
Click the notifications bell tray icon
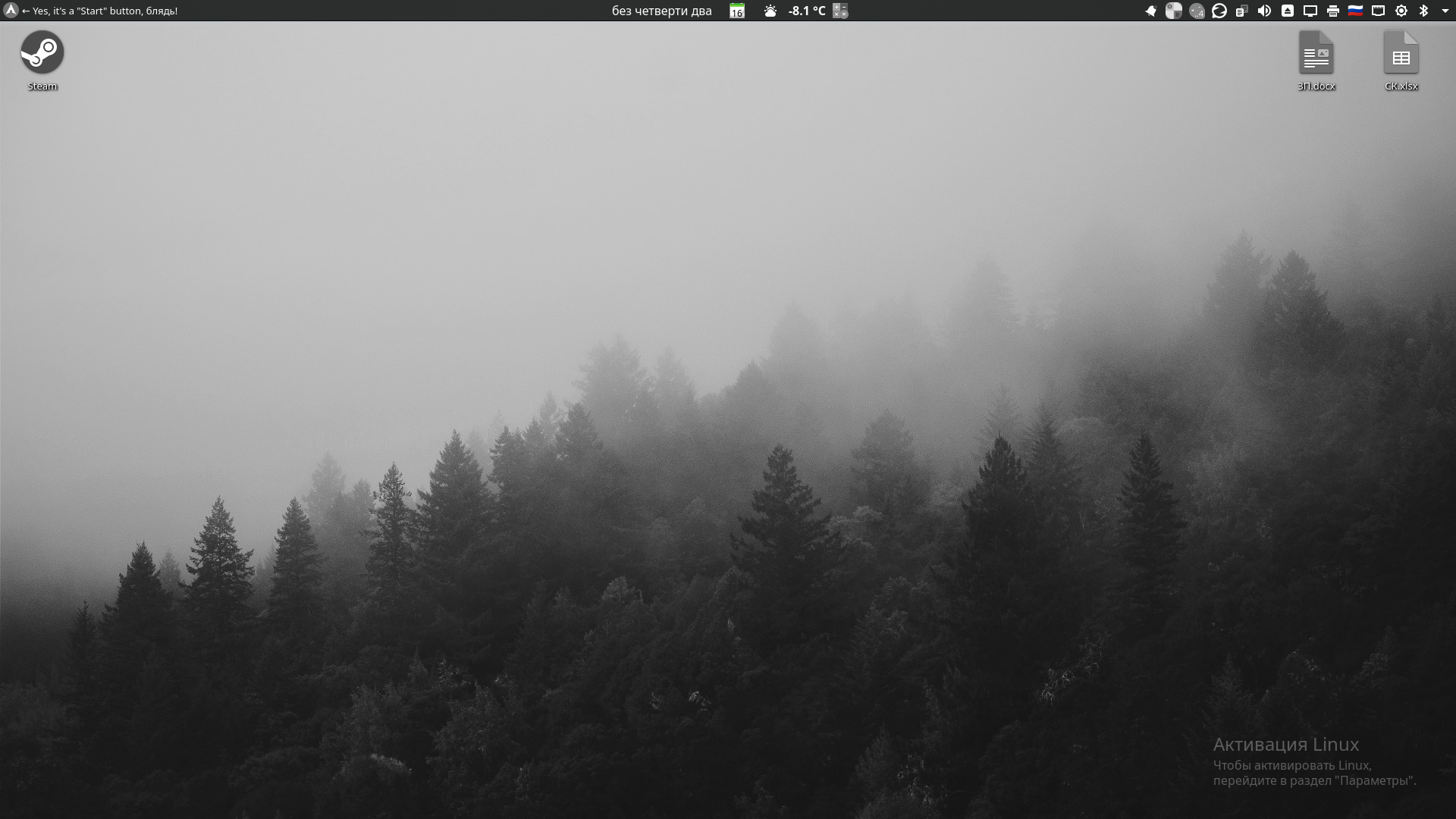point(1151,11)
